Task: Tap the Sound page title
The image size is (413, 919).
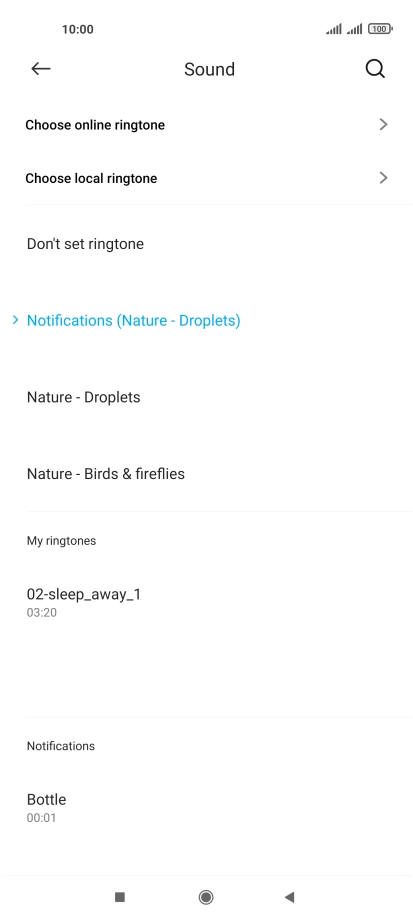Action: pyautogui.click(x=209, y=69)
